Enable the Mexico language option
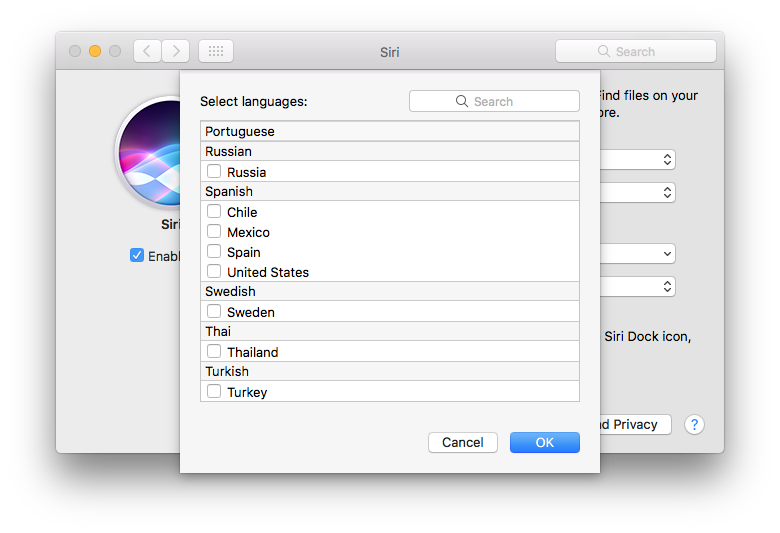Viewport: 780px width, 533px height. (x=214, y=231)
